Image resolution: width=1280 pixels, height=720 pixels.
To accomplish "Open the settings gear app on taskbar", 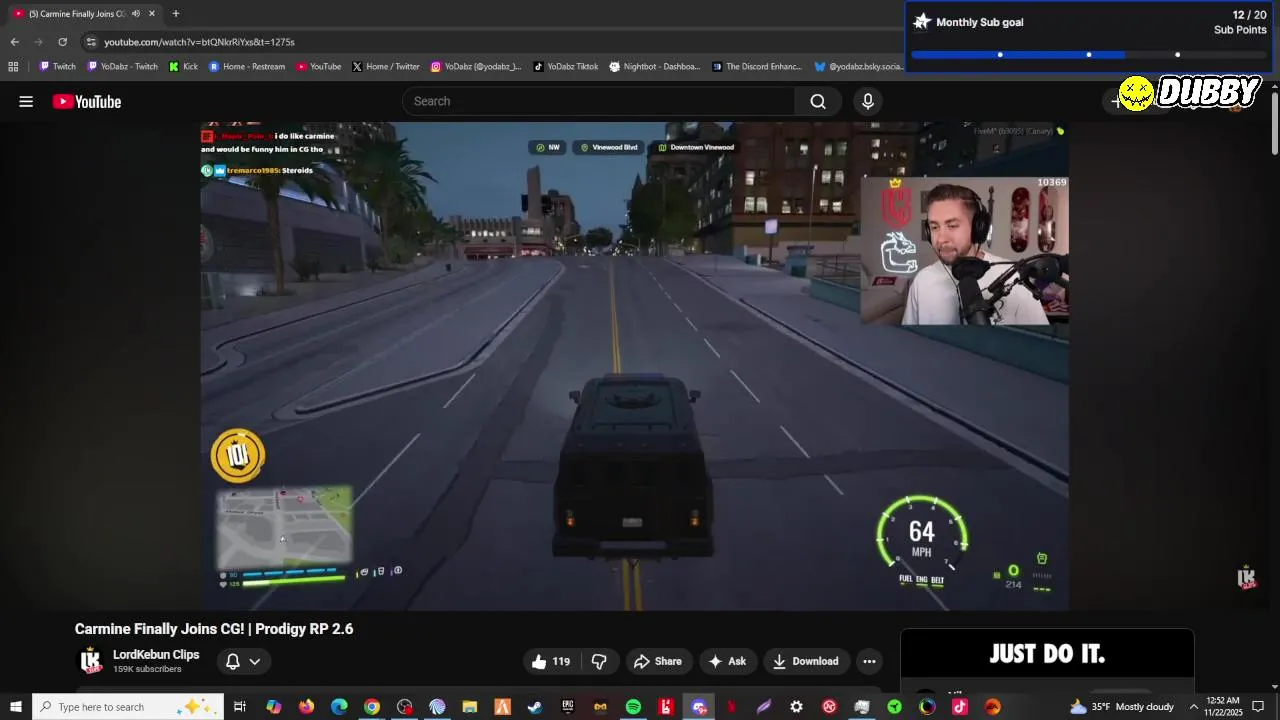I will point(796,707).
